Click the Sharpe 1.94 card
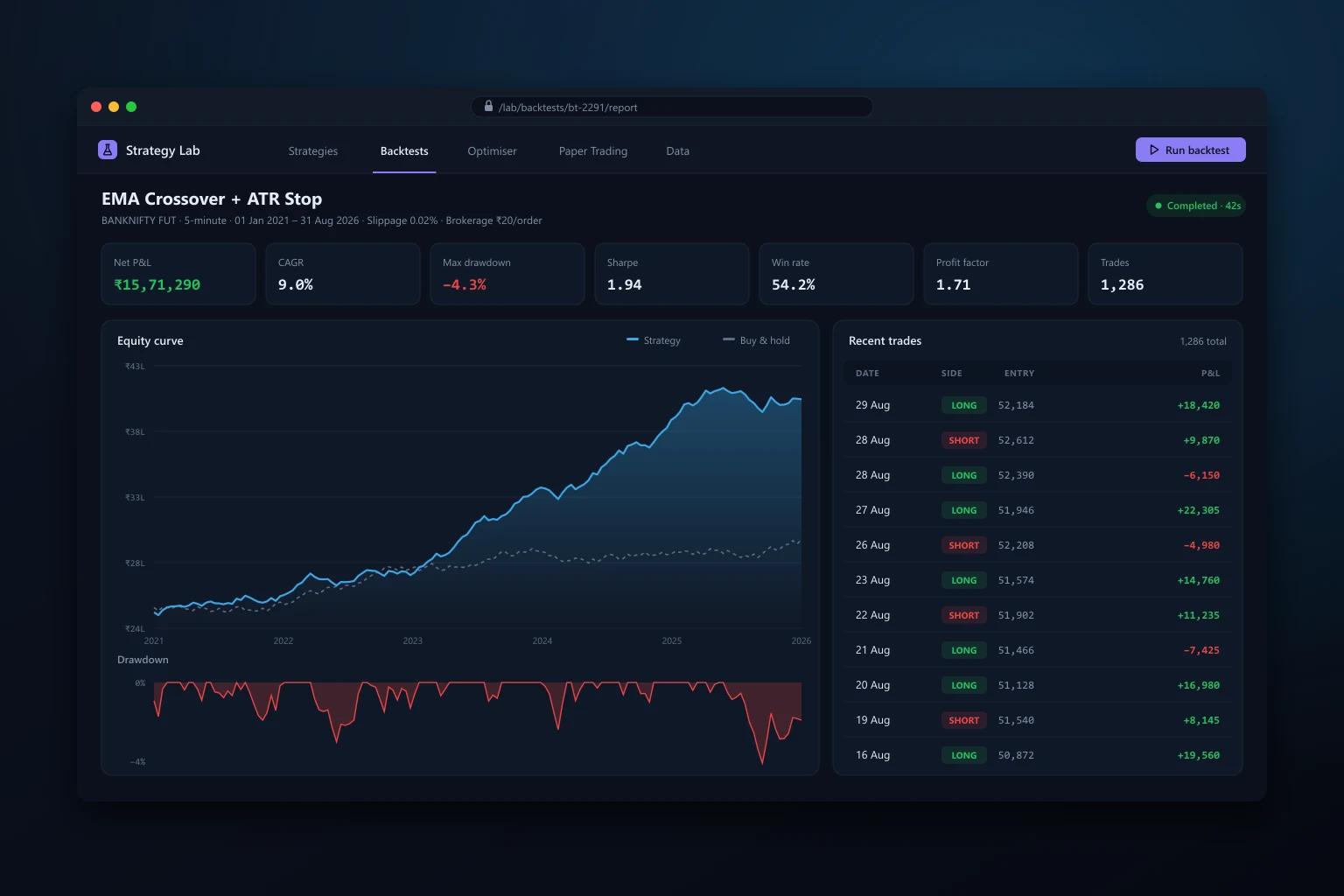The image size is (1344, 896). pos(672,274)
